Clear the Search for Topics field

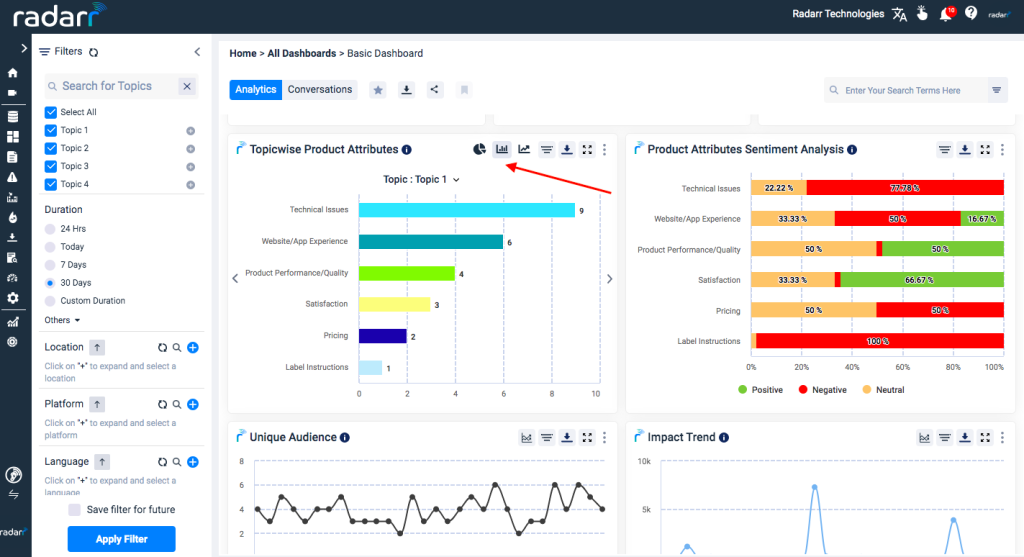click(187, 86)
